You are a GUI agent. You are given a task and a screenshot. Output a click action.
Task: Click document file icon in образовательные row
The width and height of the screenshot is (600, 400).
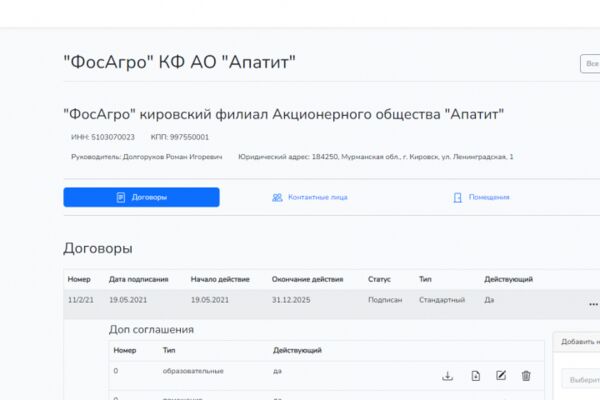tap(475, 376)
